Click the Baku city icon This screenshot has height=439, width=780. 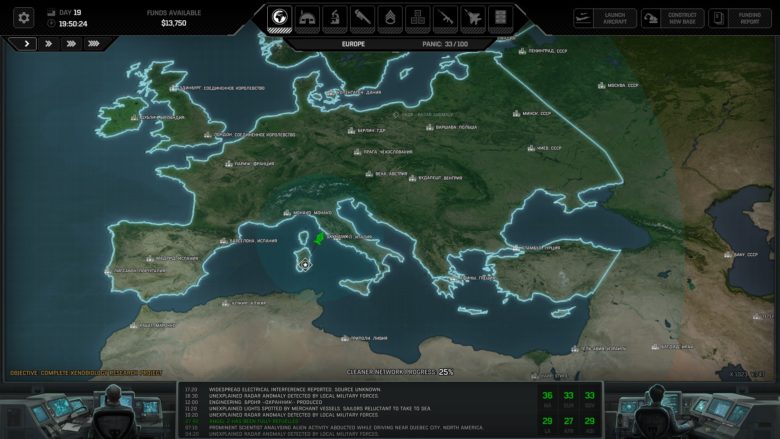pos(728,255)
